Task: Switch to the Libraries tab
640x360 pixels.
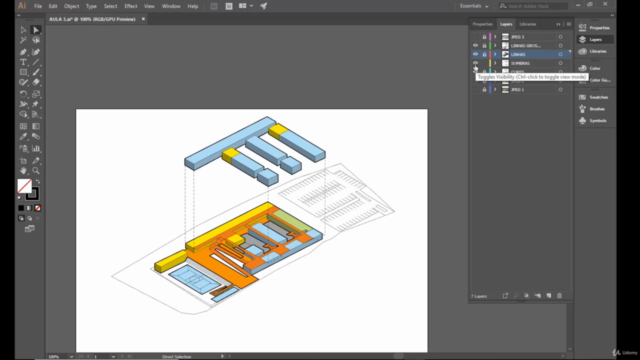Action: [528, 24]
